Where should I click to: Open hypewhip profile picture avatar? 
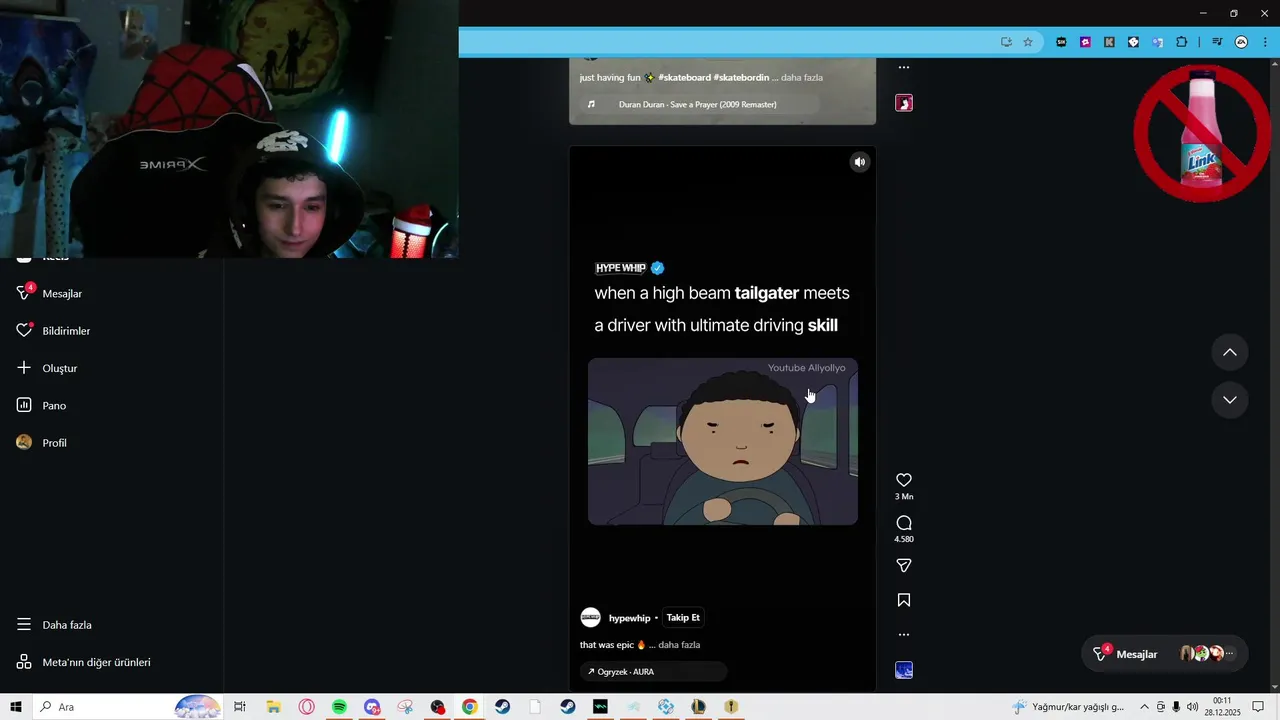[x=591, y=618]
